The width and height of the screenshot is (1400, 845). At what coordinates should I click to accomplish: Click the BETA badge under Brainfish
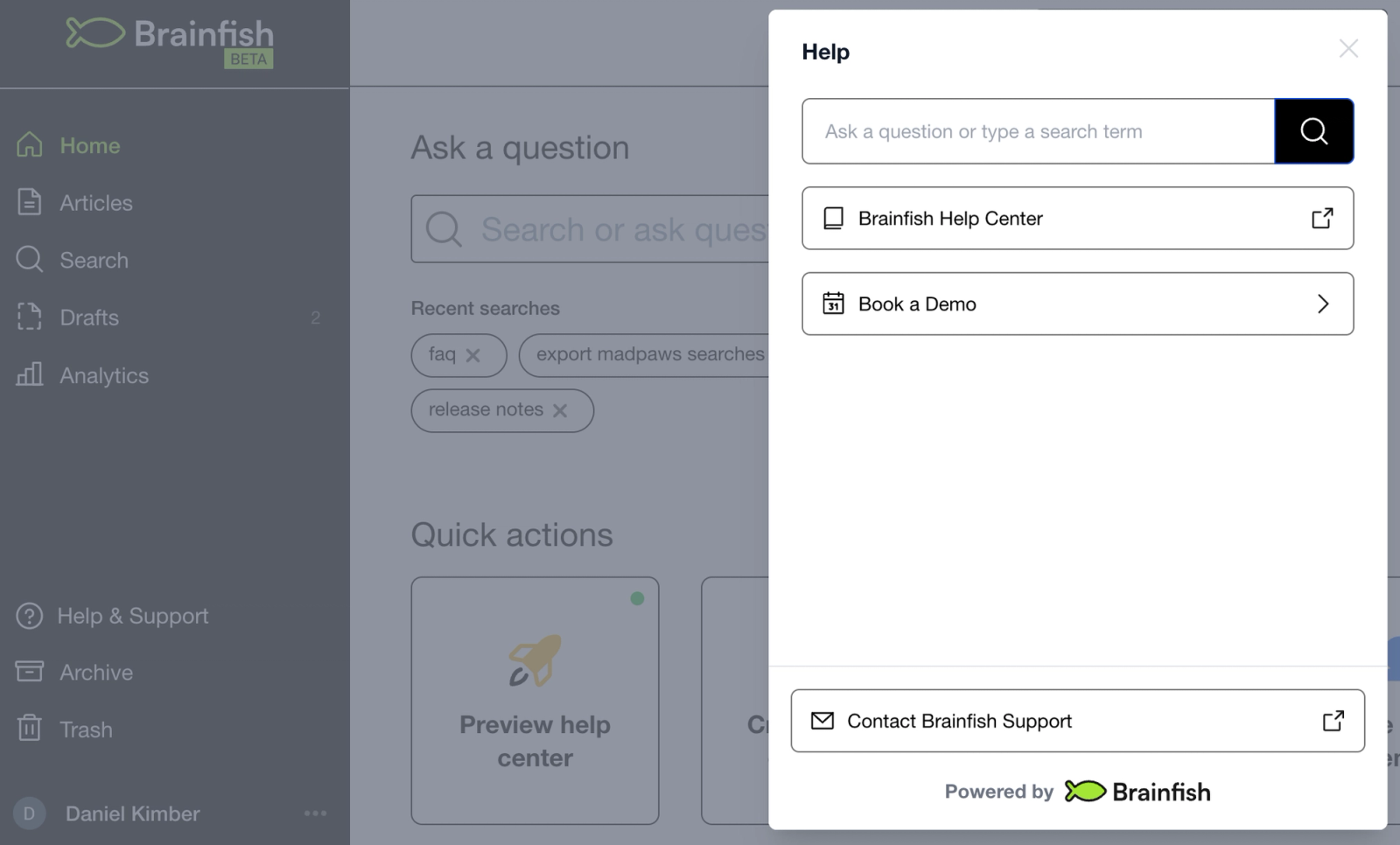point(248,59)
